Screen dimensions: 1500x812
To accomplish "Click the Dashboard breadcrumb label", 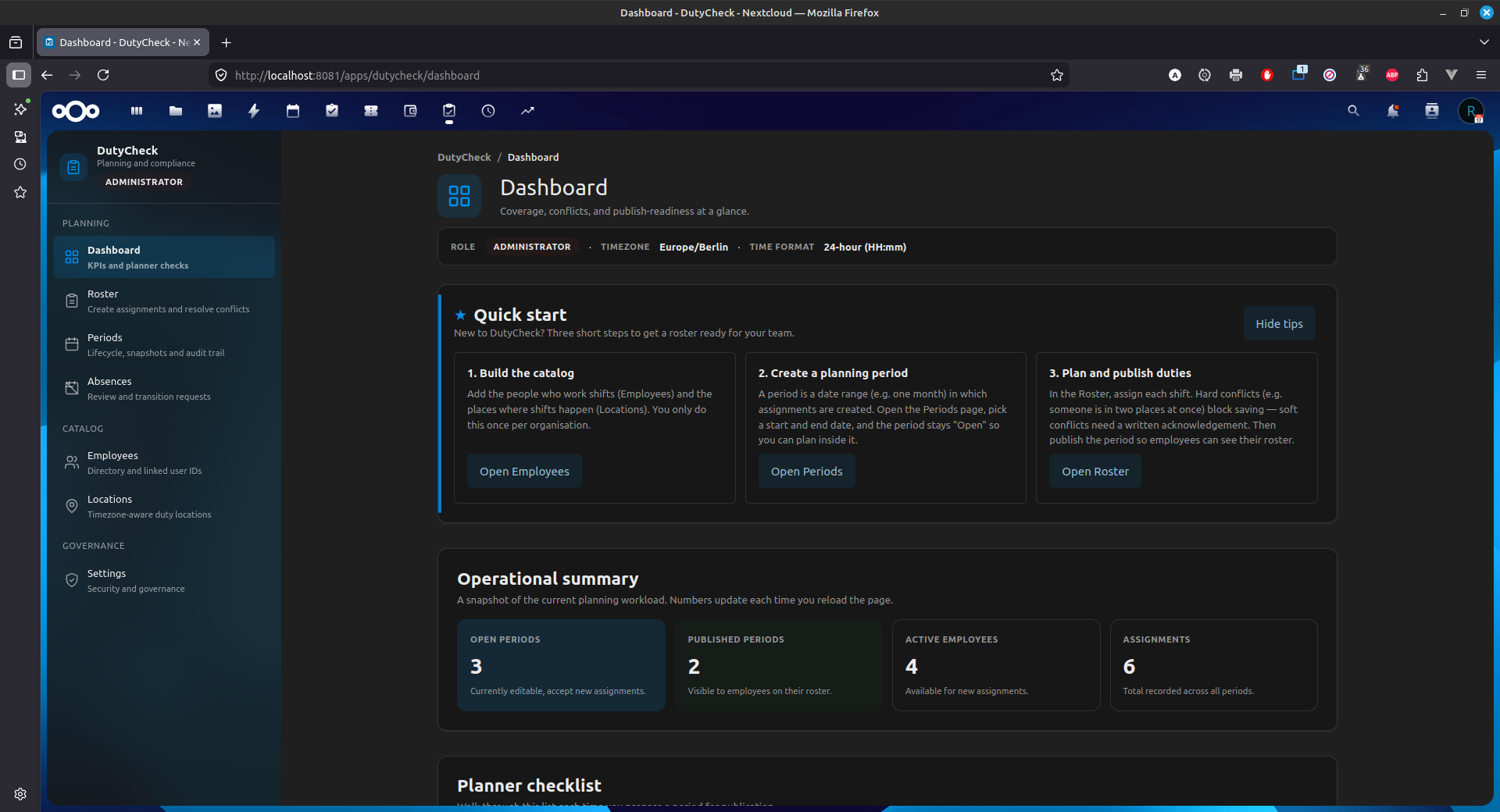I will (x=533, y=157).
